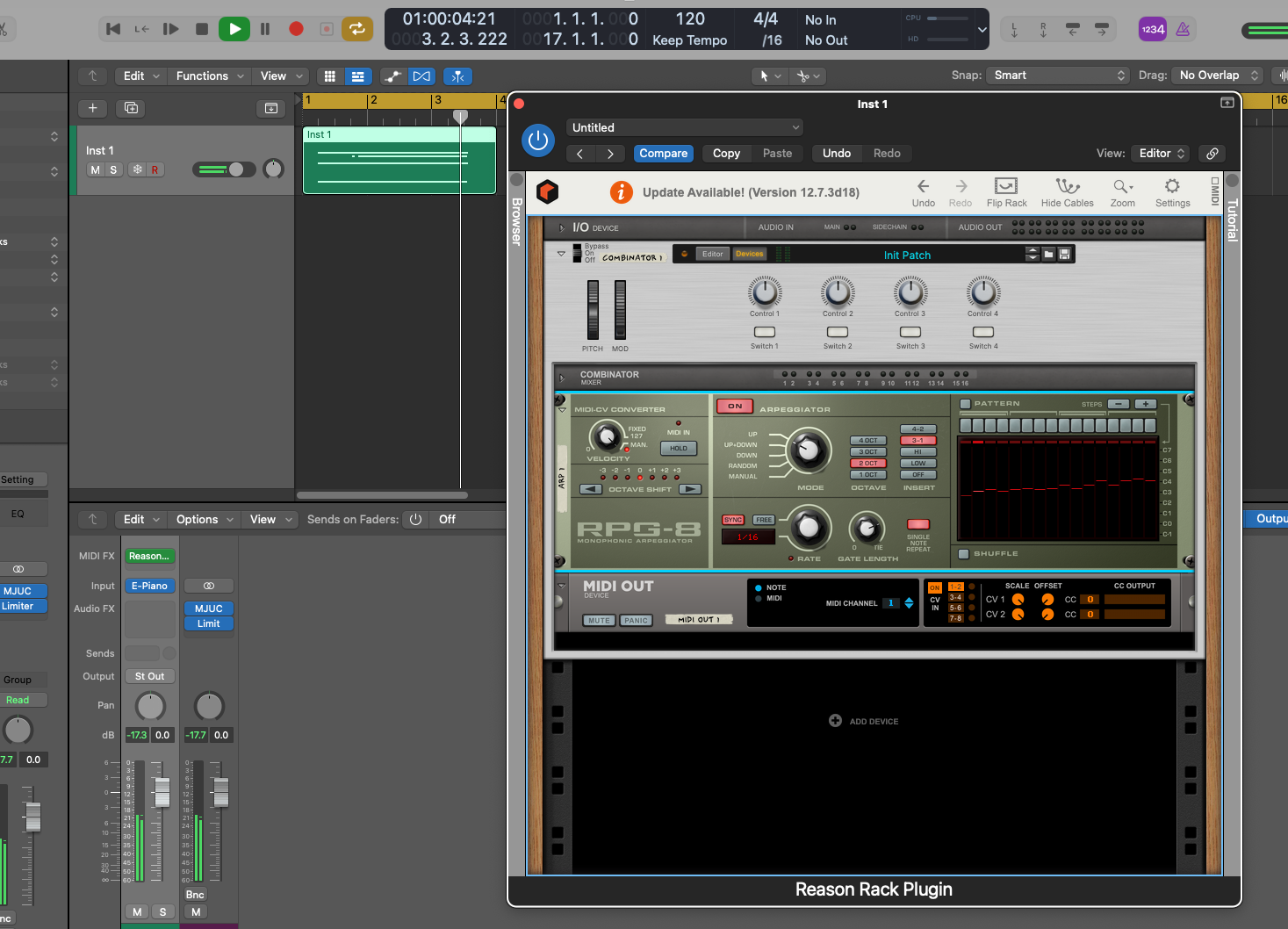Open the tracks area View menu
1288x929 pixels.
281,76
